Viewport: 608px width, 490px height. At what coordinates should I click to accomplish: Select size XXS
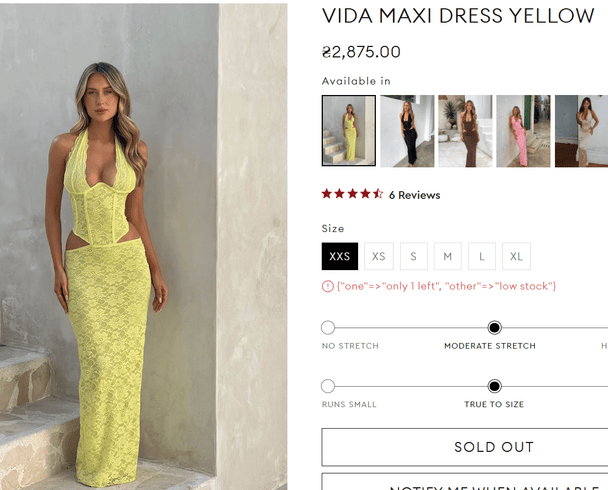coord(340,256)
